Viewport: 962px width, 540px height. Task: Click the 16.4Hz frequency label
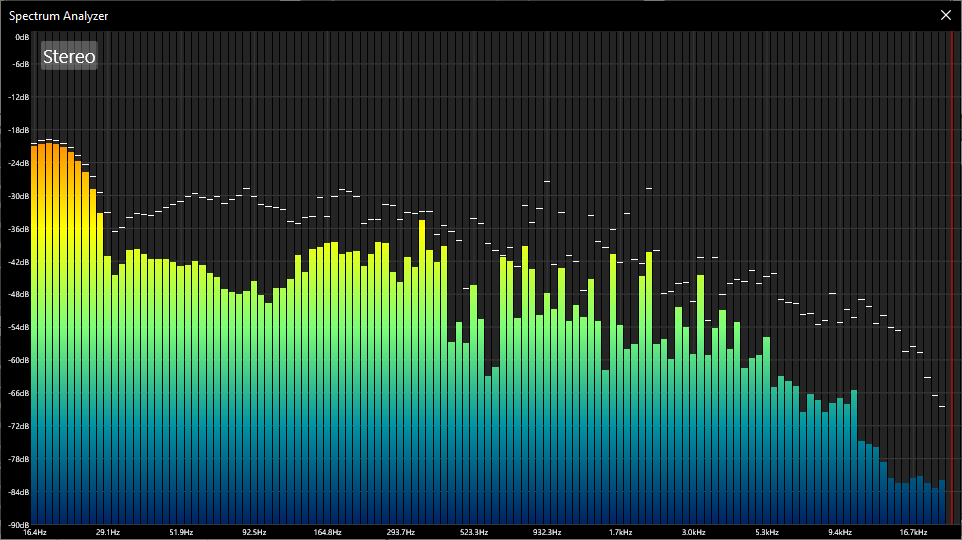(x=35, y=533)
